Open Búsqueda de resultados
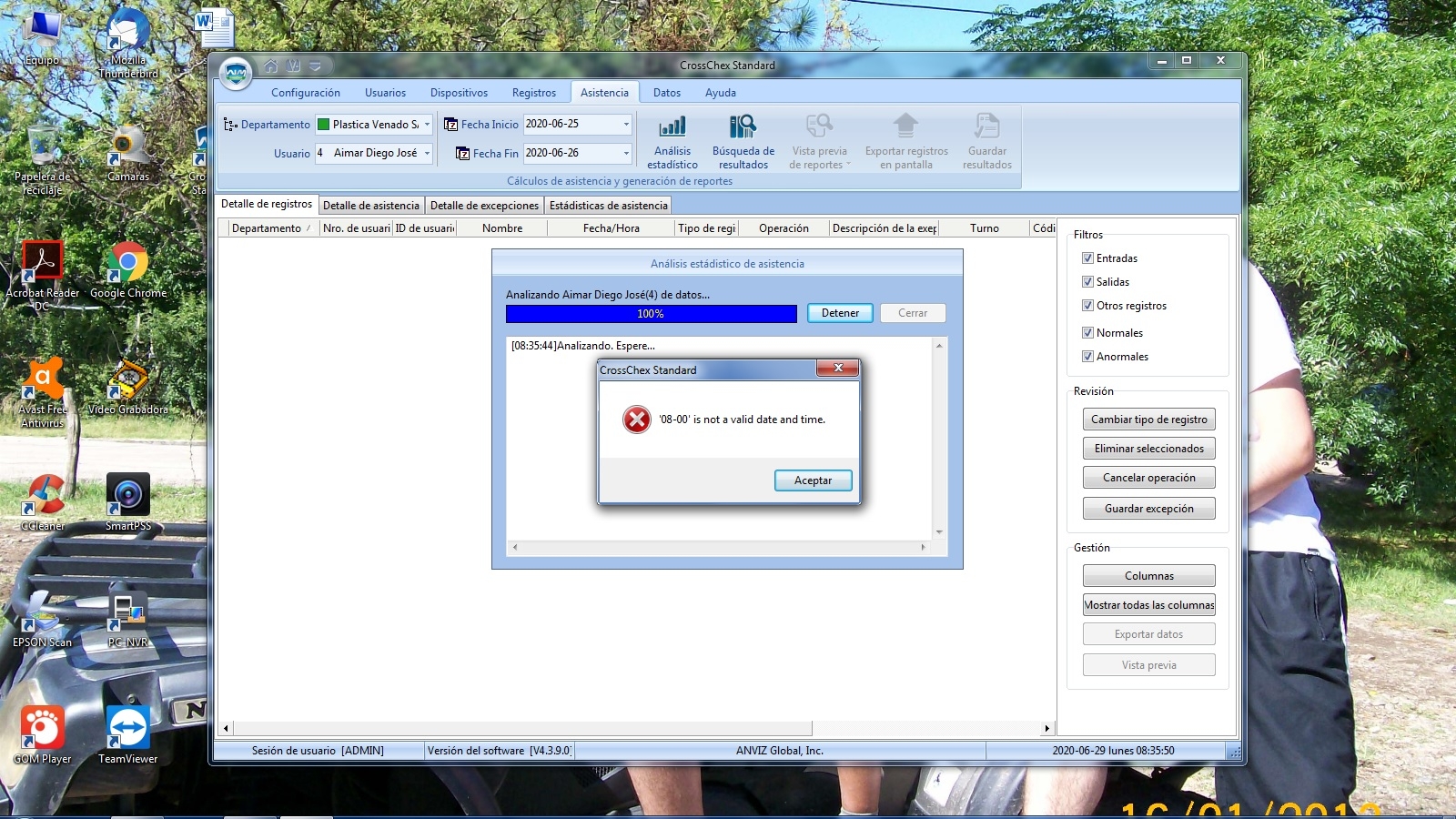The width and height of the screenshot is (1456, 819). (743, 142)
